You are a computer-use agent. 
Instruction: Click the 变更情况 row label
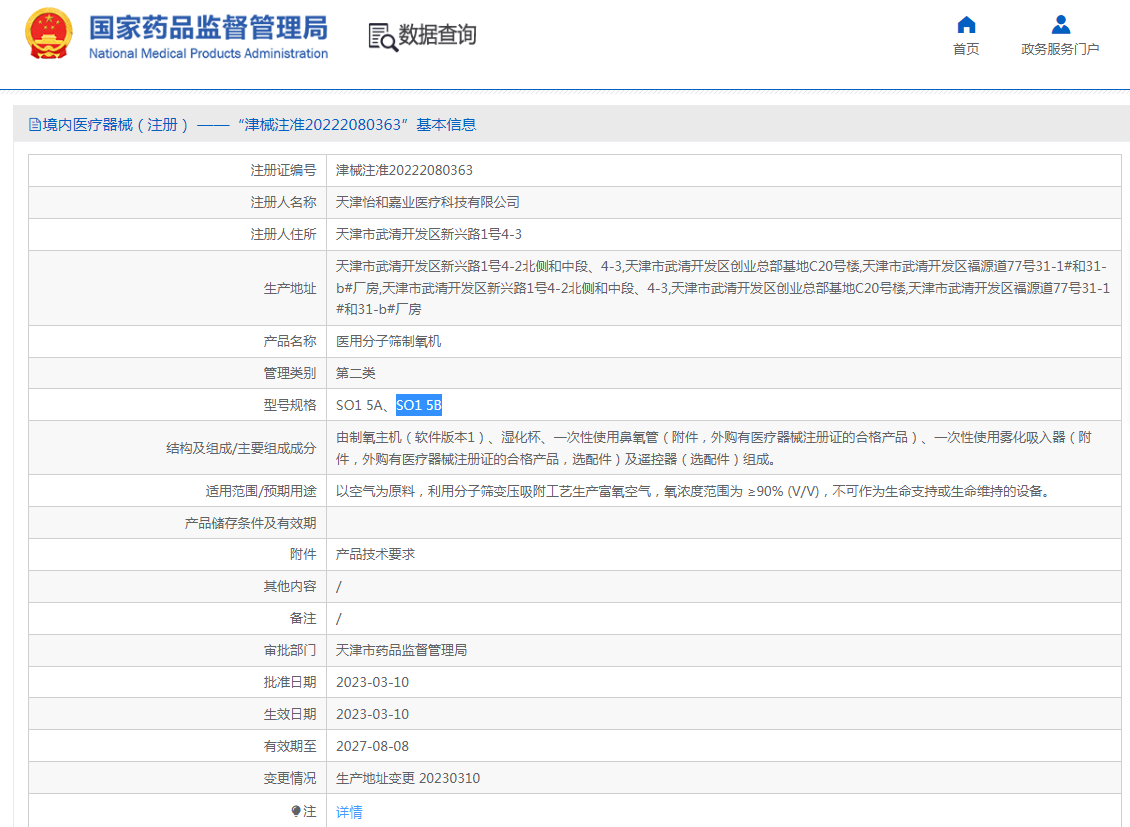(x=290, y=779)
